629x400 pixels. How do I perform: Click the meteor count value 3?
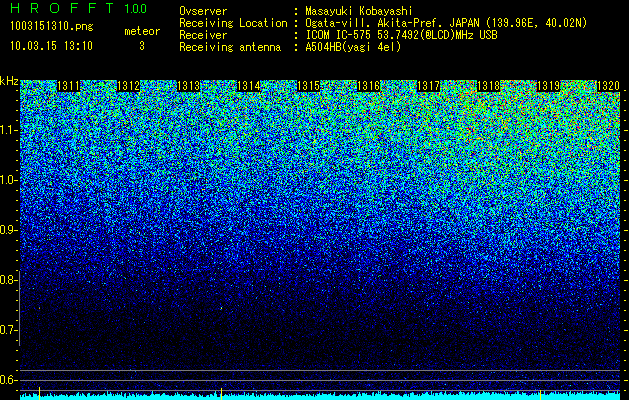(x=142, y=46)
